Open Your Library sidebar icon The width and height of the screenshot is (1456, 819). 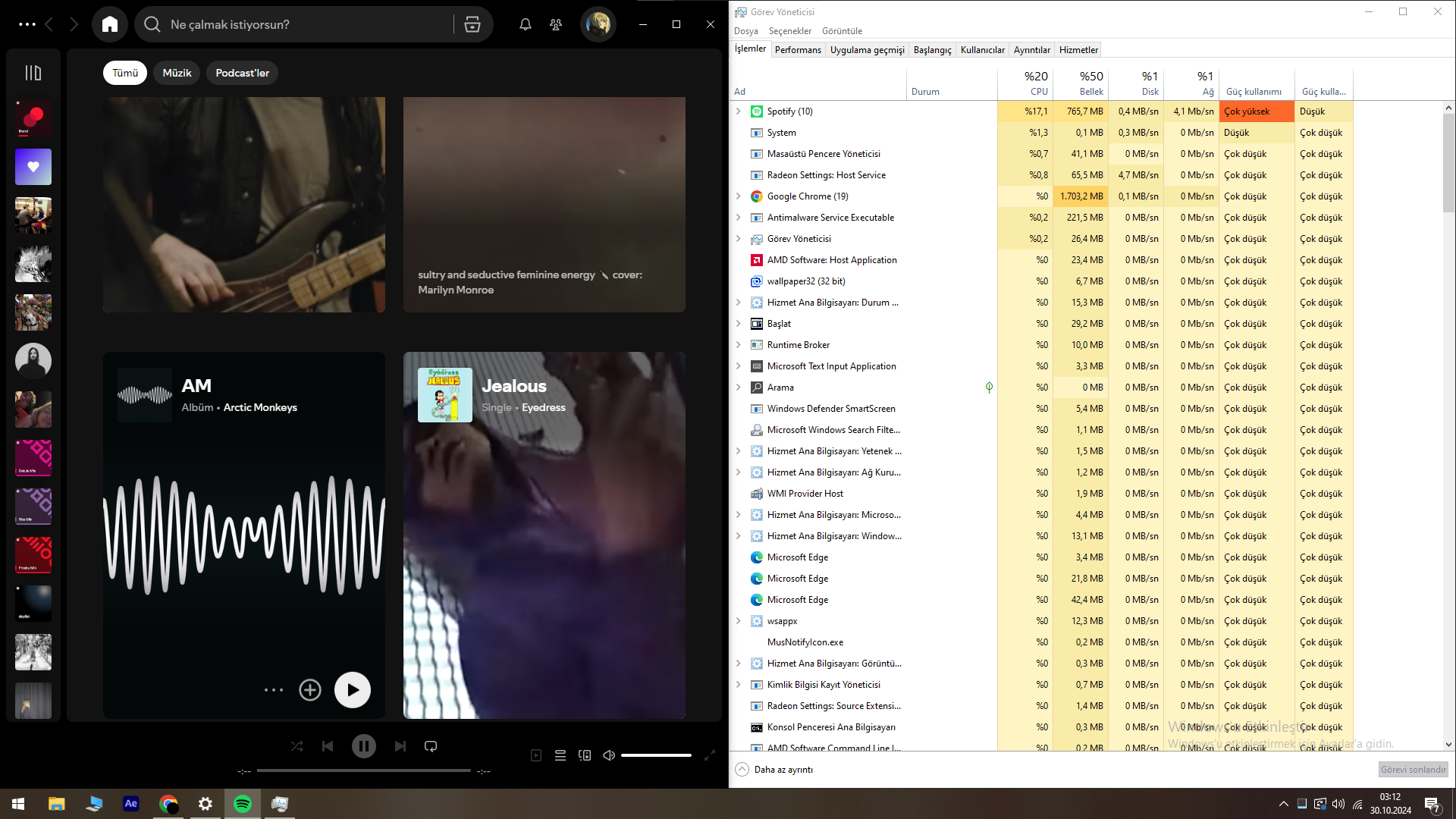[x=33, y=73]
